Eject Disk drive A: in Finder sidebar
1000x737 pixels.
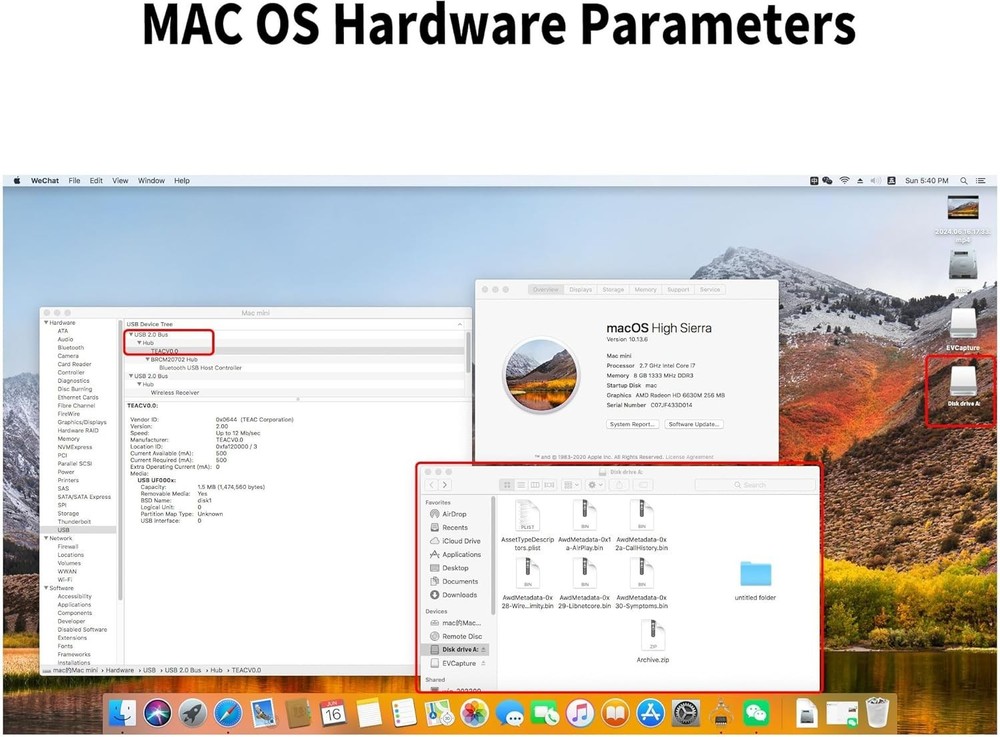pos(484,649)
